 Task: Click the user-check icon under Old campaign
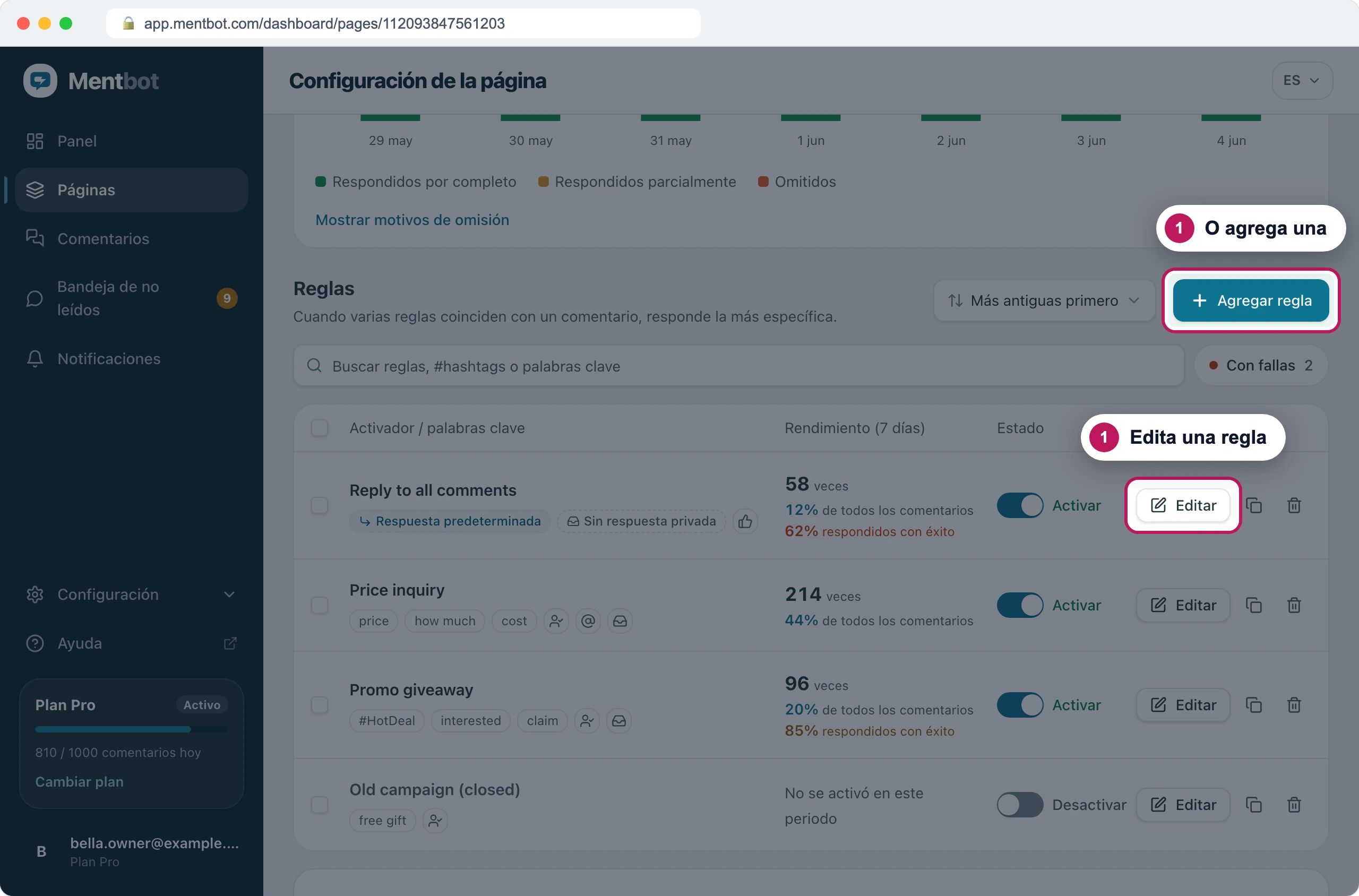click(435, 821)
